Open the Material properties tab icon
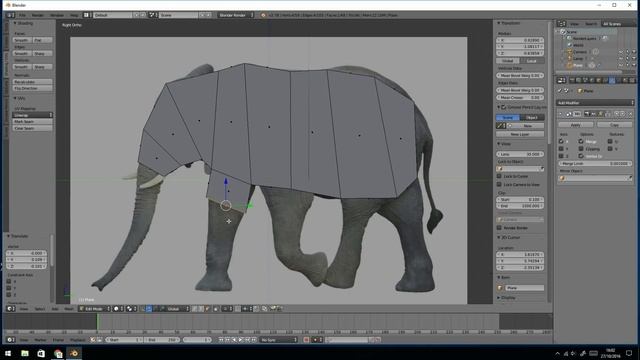 [625, 80]
